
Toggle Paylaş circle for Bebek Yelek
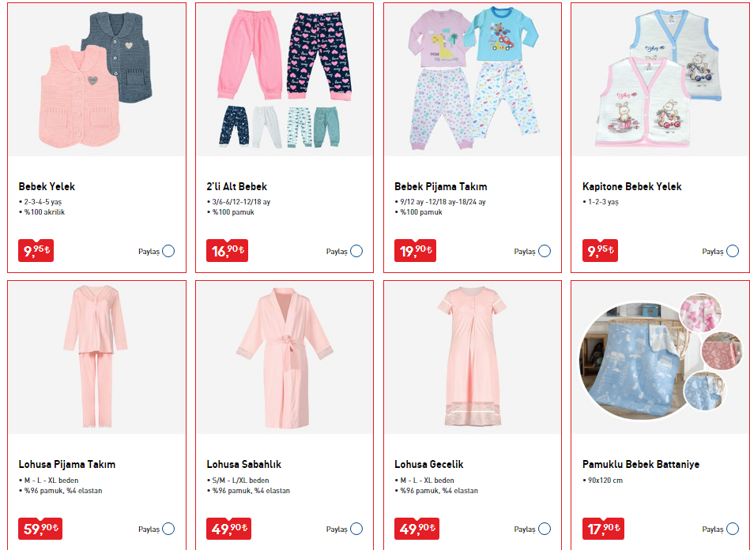tap(168, 251)
